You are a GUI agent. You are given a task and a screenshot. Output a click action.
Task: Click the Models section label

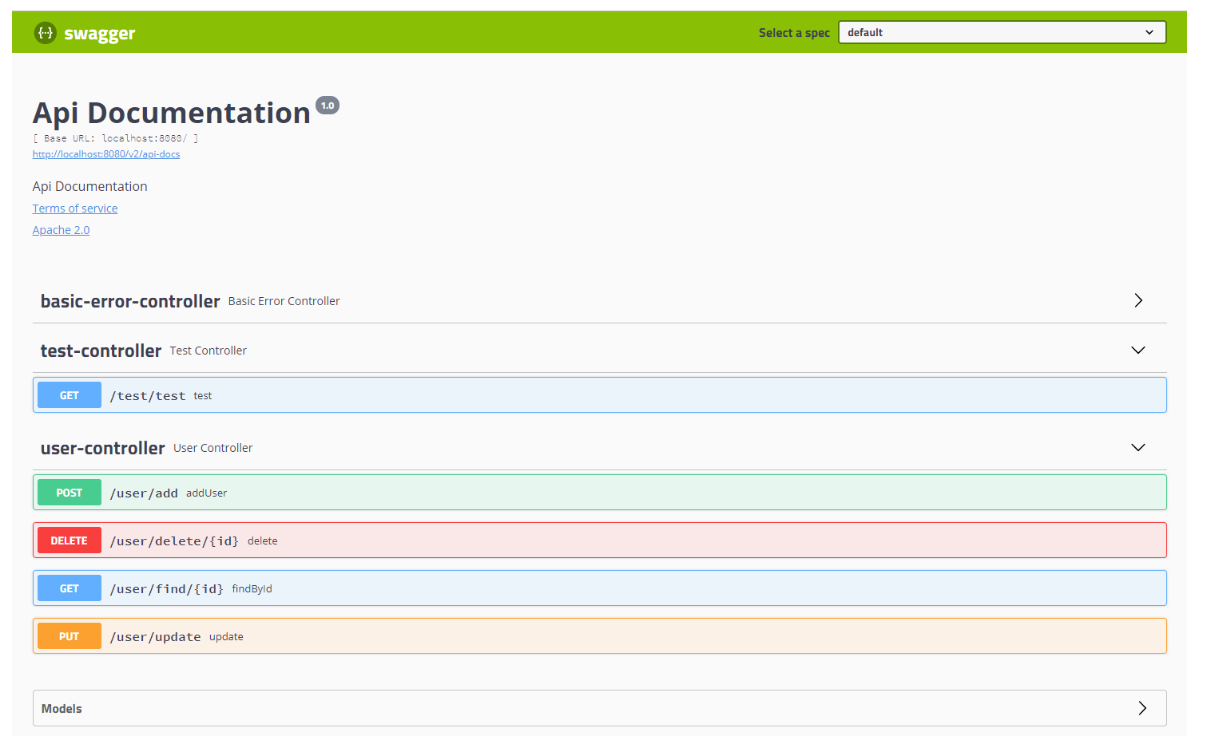point(62,709)
